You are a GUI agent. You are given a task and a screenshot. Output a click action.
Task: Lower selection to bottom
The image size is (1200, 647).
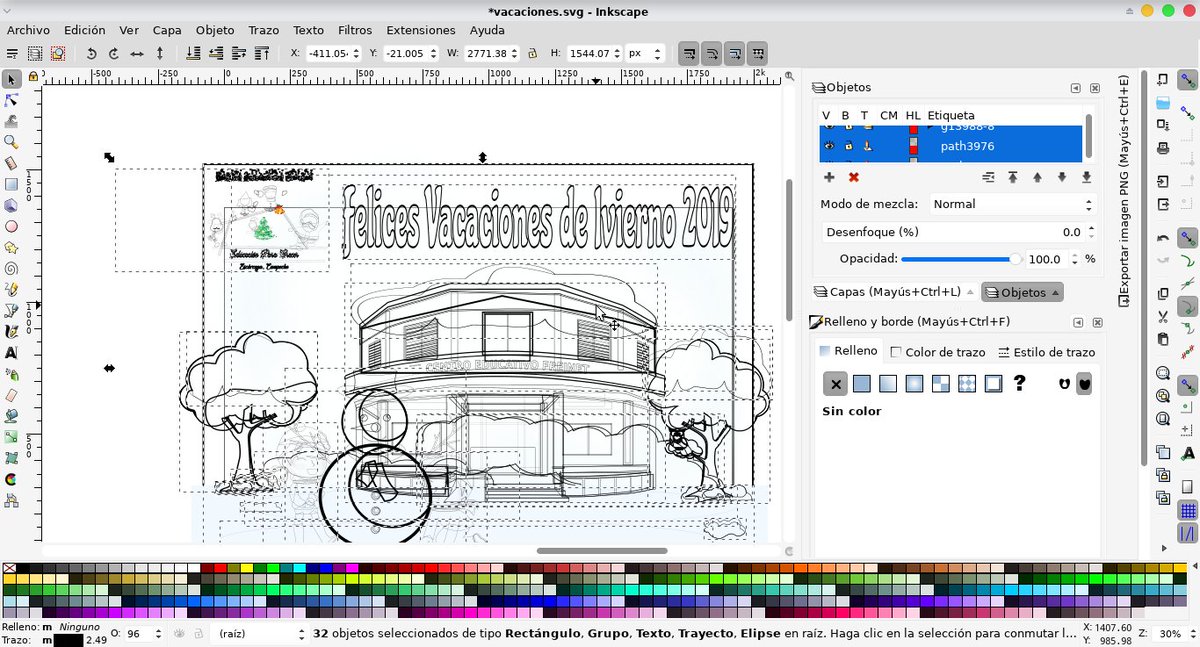pyautogui.click(x=192, y=53)
